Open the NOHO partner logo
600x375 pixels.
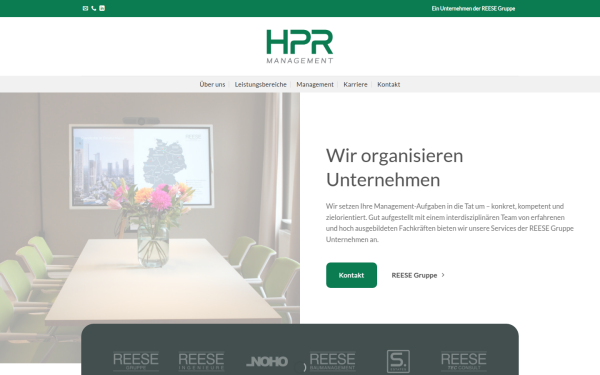coord(267,362)
